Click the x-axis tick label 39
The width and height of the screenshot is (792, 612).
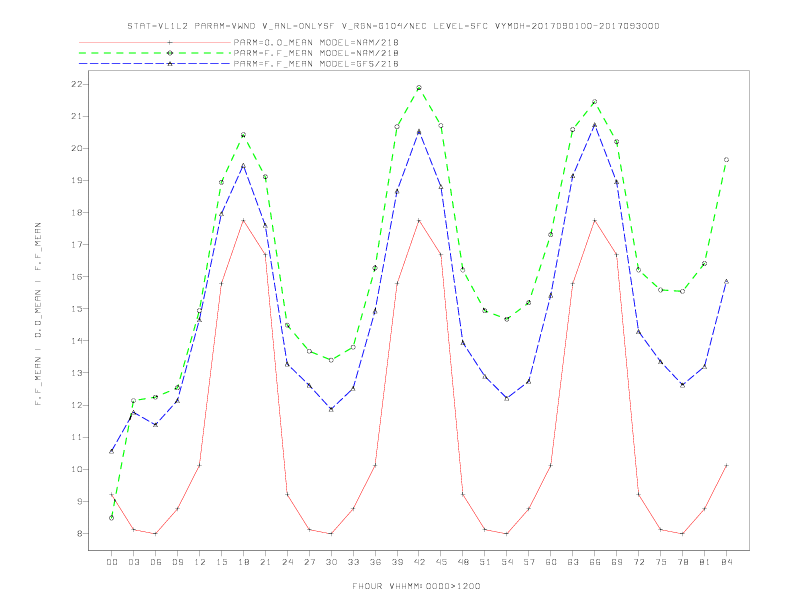(397, 562)
